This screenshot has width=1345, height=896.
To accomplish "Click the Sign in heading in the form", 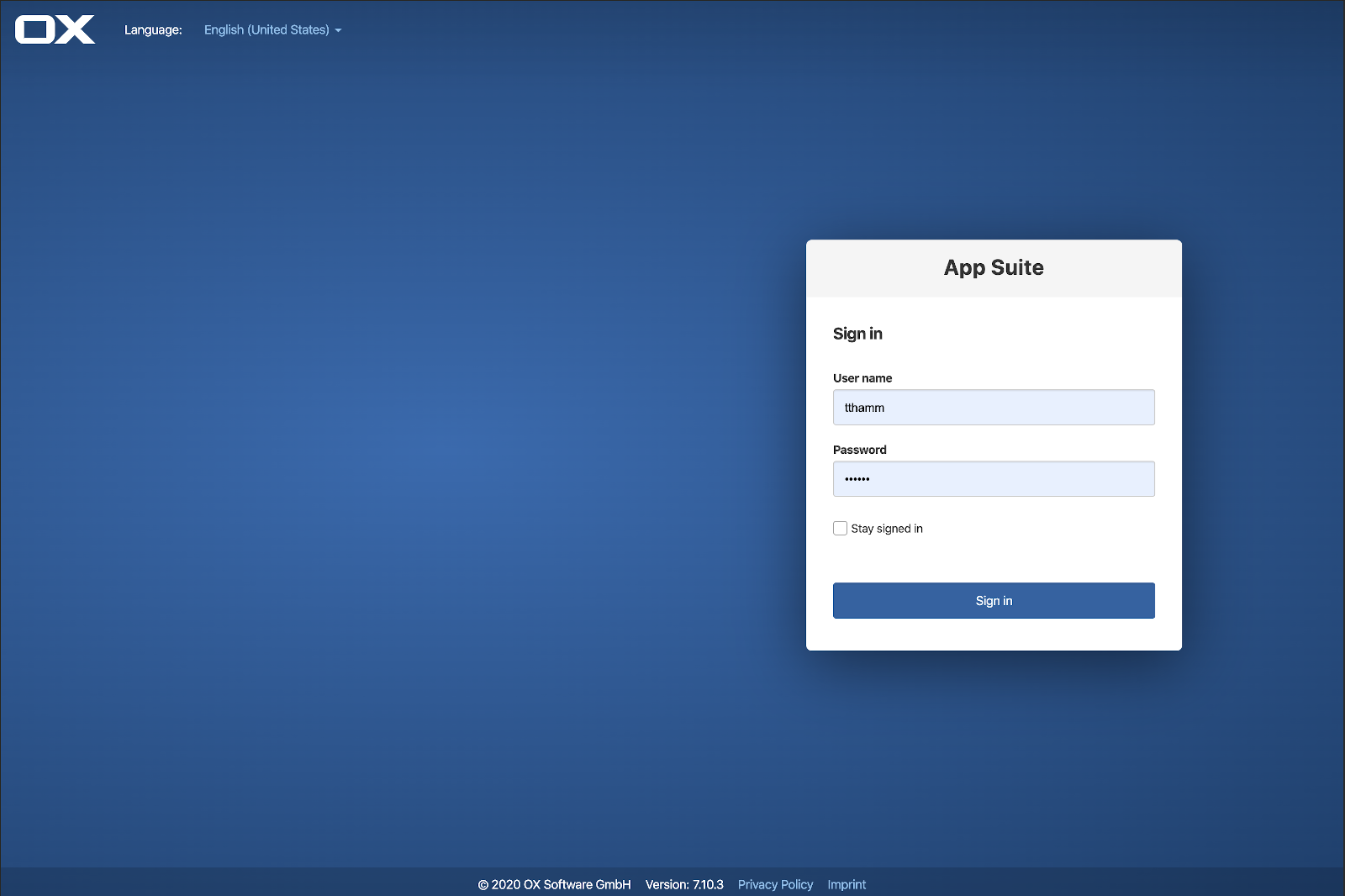I will pyautogui.click(x=857, y=333).
